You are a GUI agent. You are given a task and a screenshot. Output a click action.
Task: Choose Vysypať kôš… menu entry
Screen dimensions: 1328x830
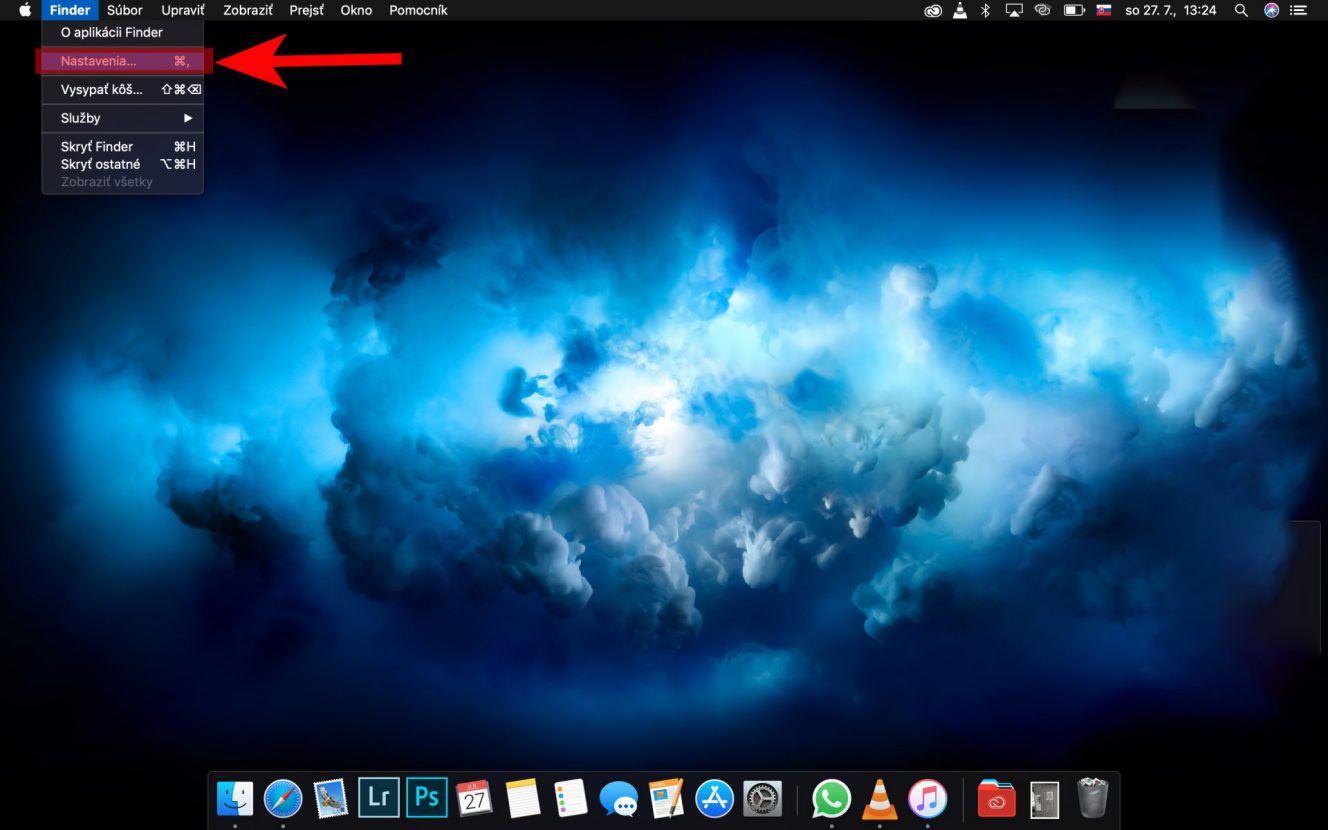pyautogui.click(x=122, y=89)
